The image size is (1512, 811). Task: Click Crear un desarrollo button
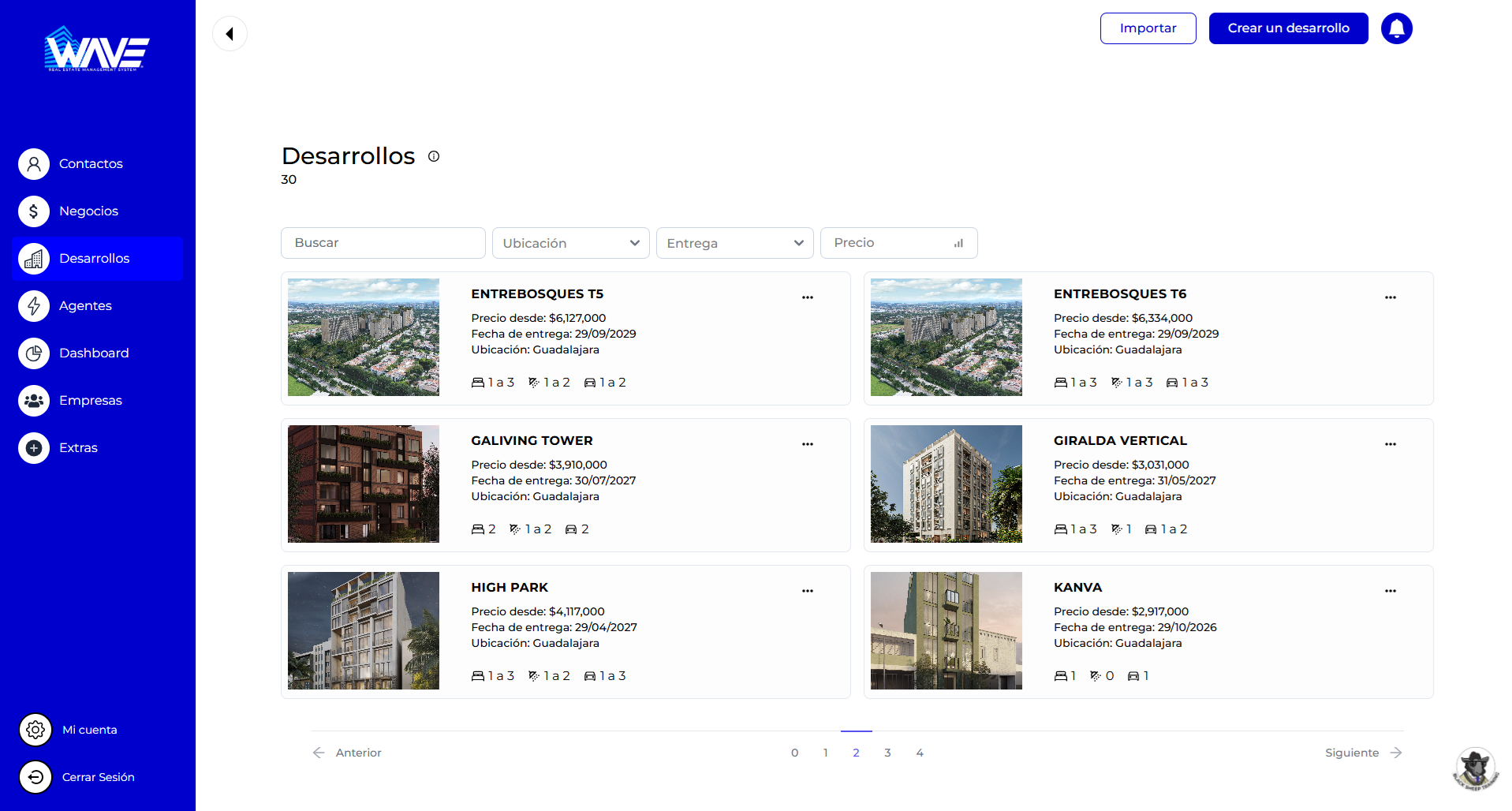click(x=1289, y=28)
